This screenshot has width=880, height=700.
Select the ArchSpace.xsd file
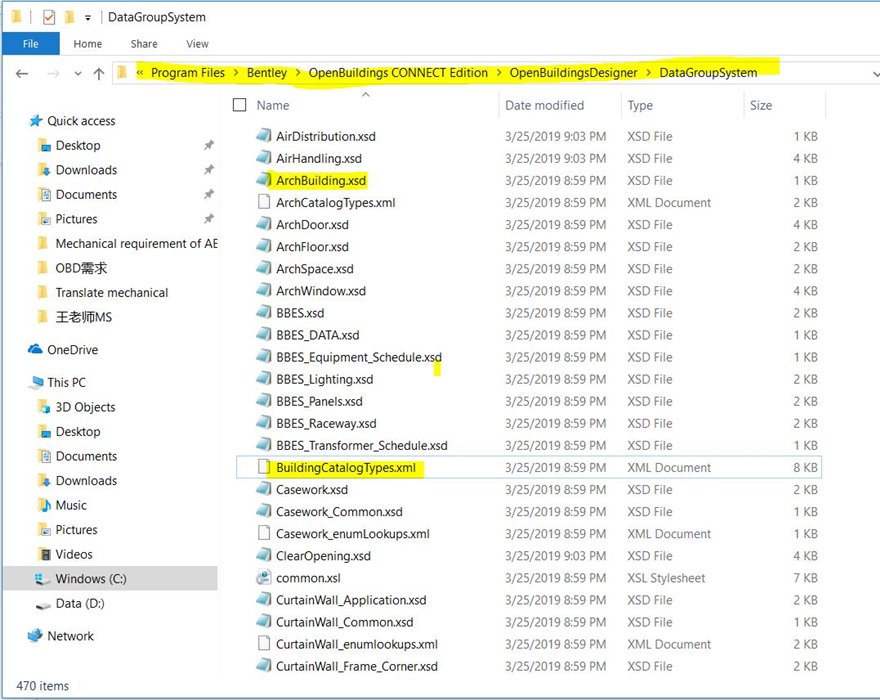[314, 269]
